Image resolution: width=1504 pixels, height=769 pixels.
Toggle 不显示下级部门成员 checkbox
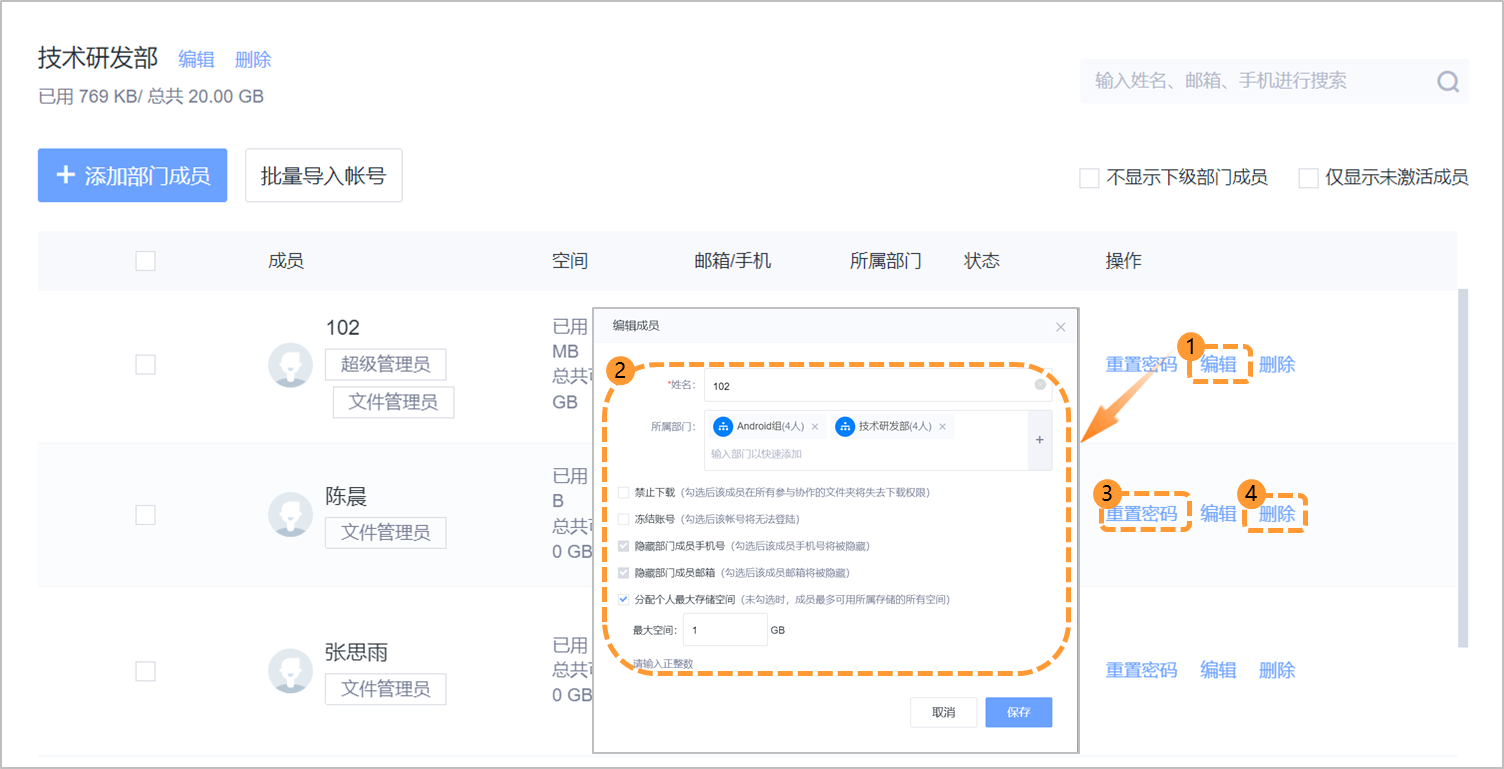coord(1089,178)
